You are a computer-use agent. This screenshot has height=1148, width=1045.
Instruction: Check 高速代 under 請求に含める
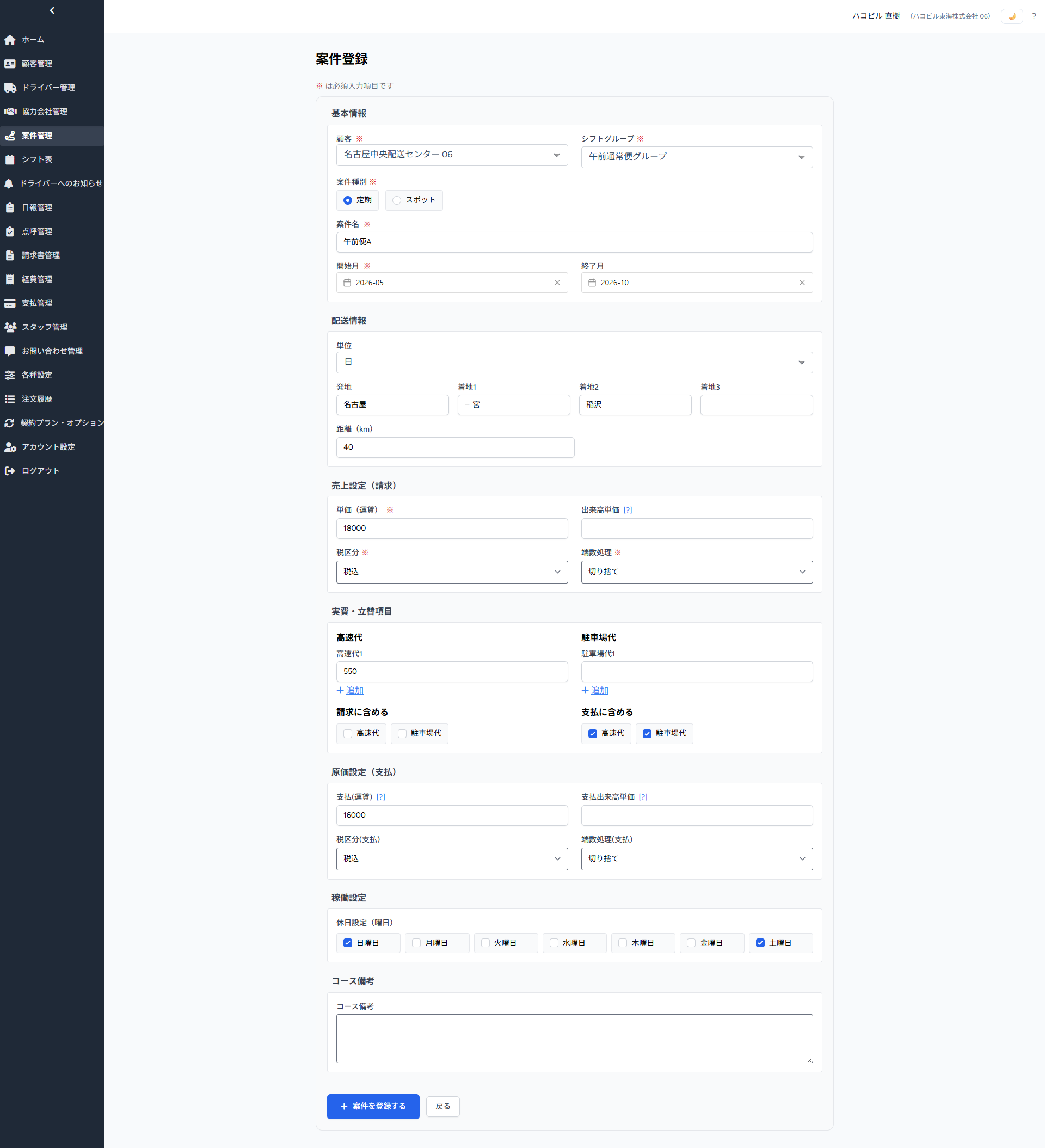click(x=347, y=733)
